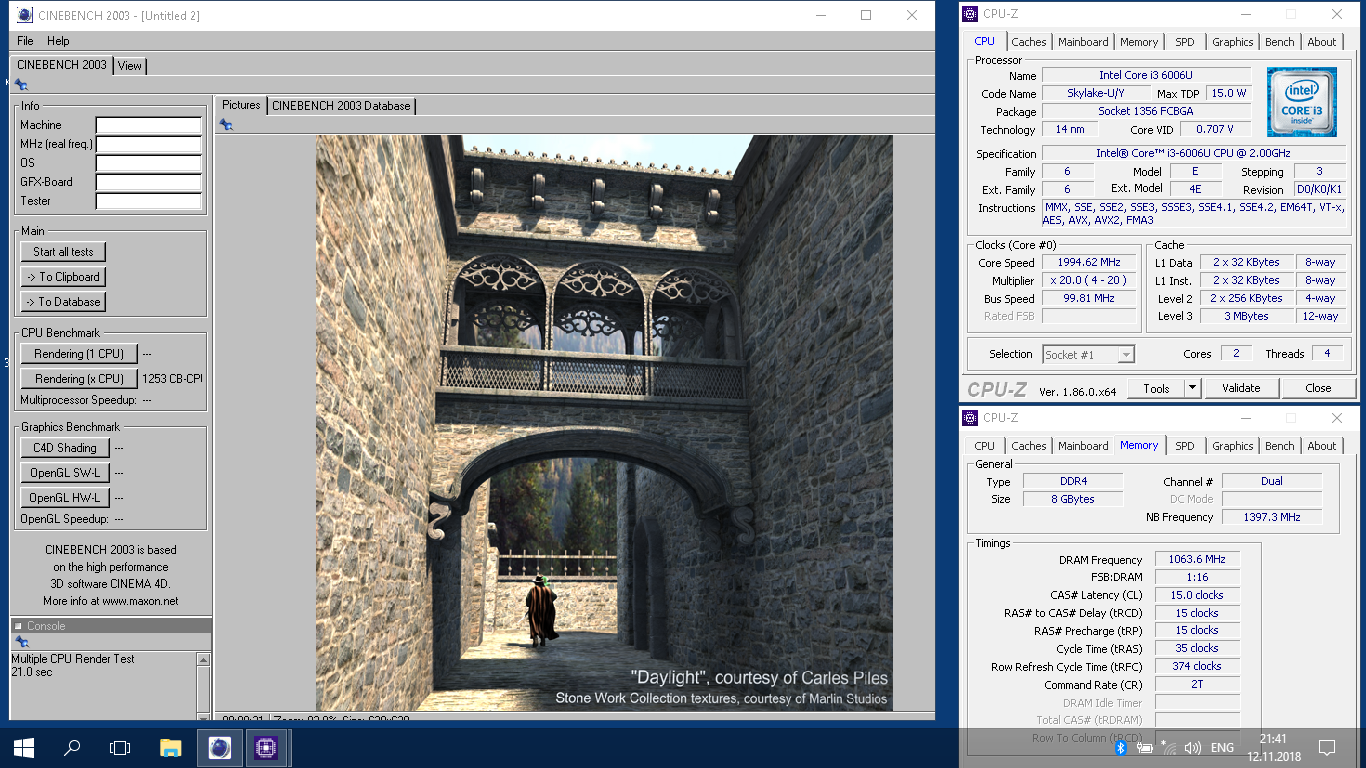
Task: Open File Explorer from taskbar
Action: pyautogui.click(x=171, y=747)
